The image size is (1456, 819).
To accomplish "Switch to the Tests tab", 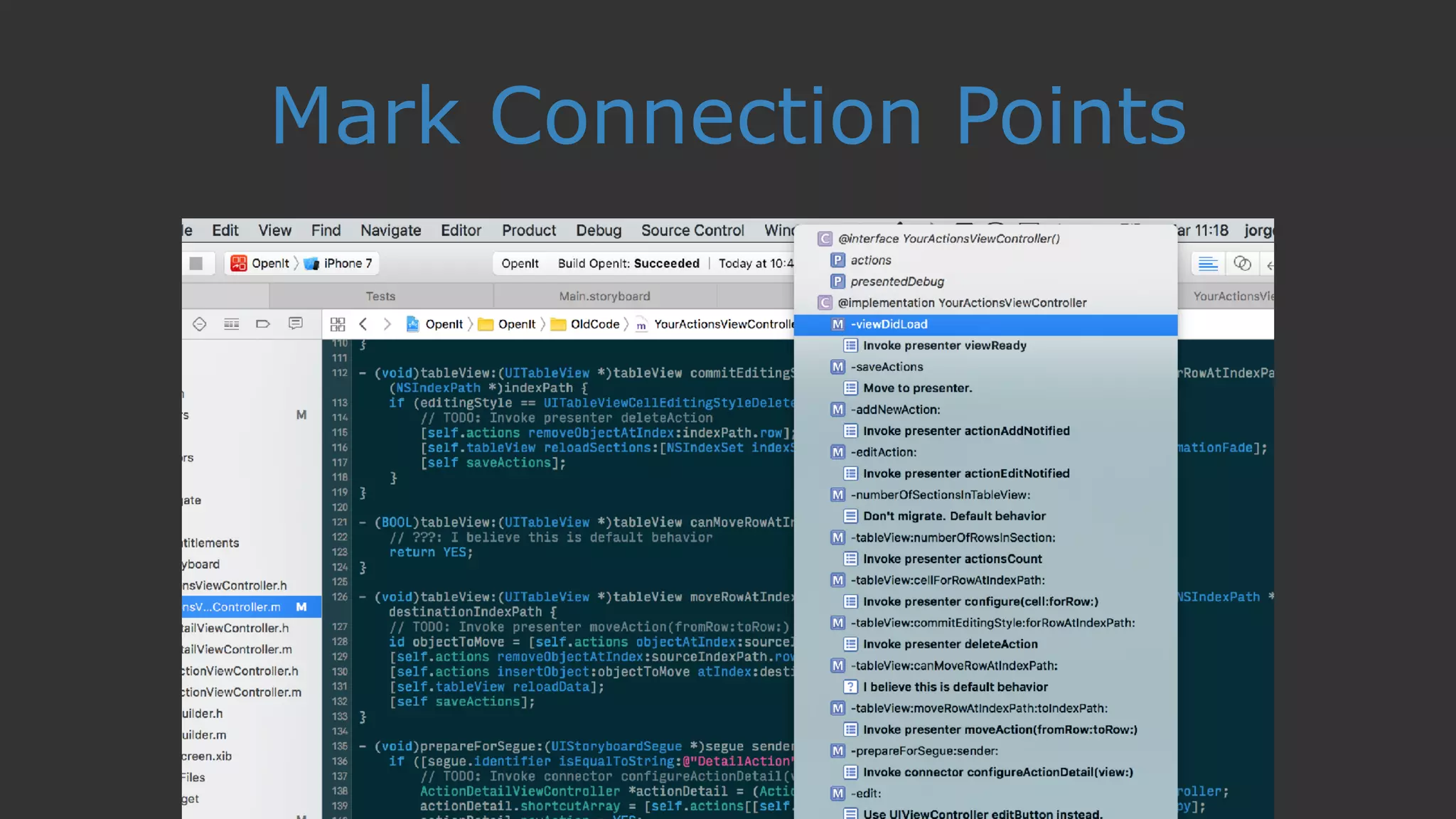I will [381, 296].
